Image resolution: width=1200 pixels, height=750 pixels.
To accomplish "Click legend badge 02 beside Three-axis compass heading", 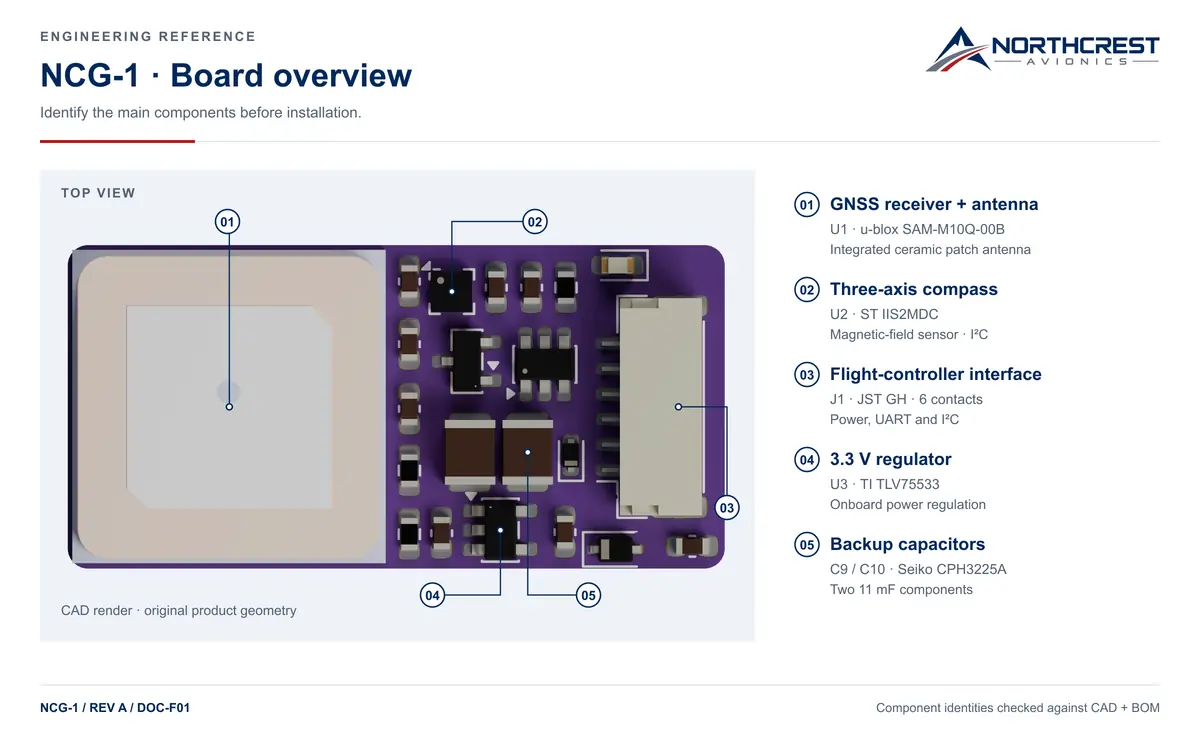I will click(807, 289).
